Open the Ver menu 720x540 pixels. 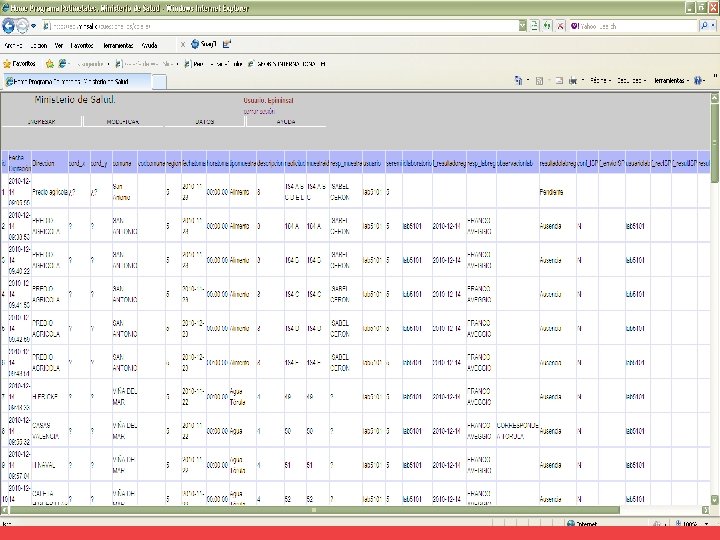59,45
